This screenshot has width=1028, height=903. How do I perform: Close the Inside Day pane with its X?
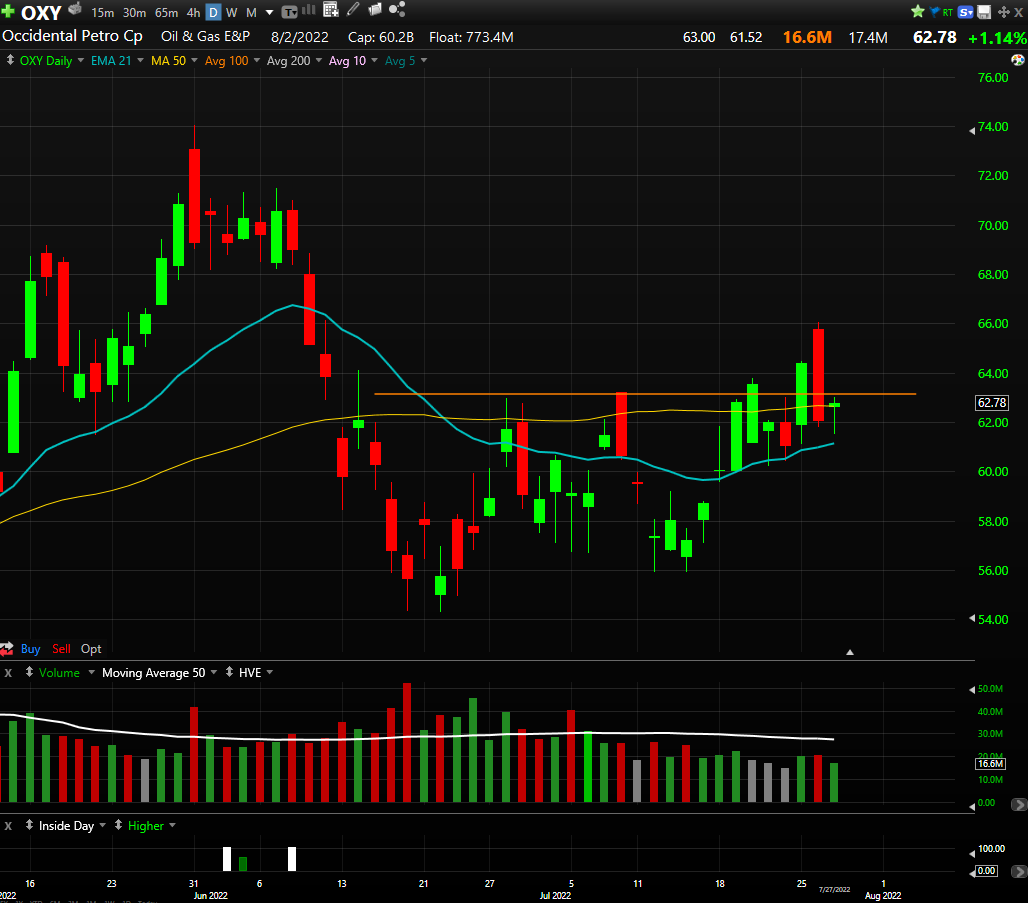(x=9, y=826)
